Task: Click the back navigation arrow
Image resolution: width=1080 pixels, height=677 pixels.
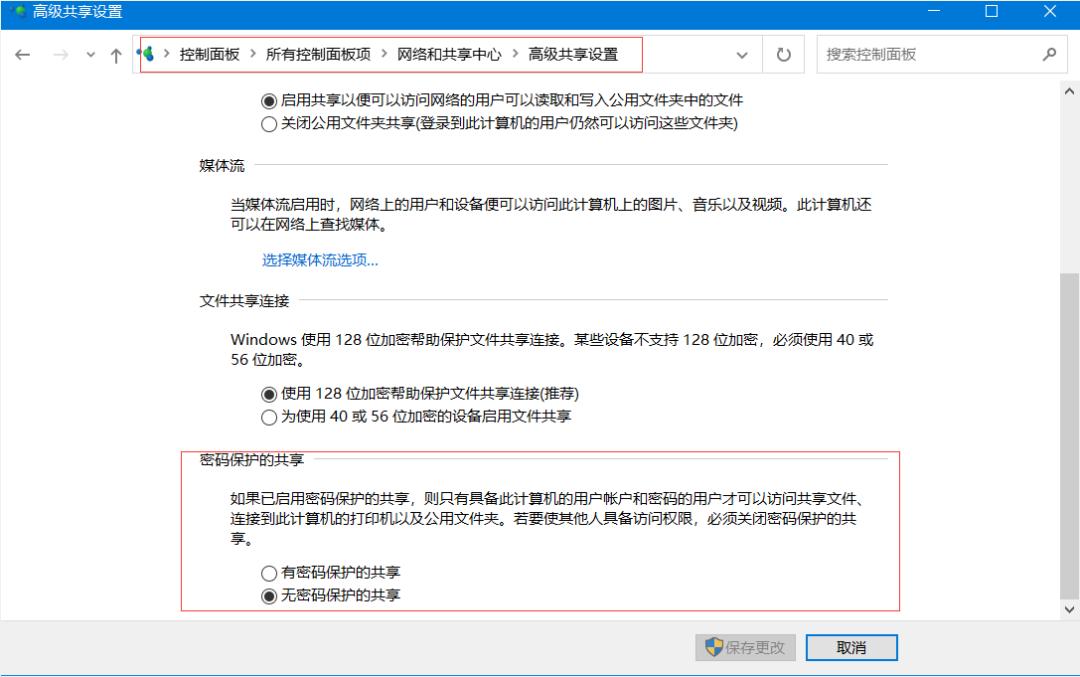Action: tap(22, 55)
